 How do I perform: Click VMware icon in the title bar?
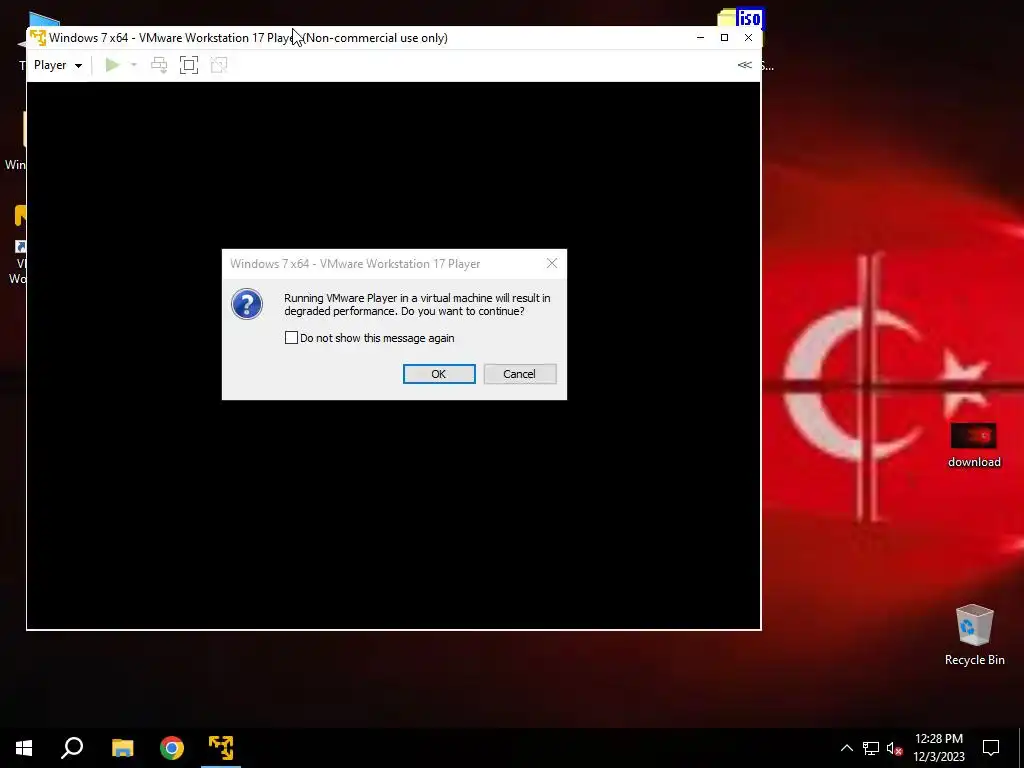click(38, 37)
